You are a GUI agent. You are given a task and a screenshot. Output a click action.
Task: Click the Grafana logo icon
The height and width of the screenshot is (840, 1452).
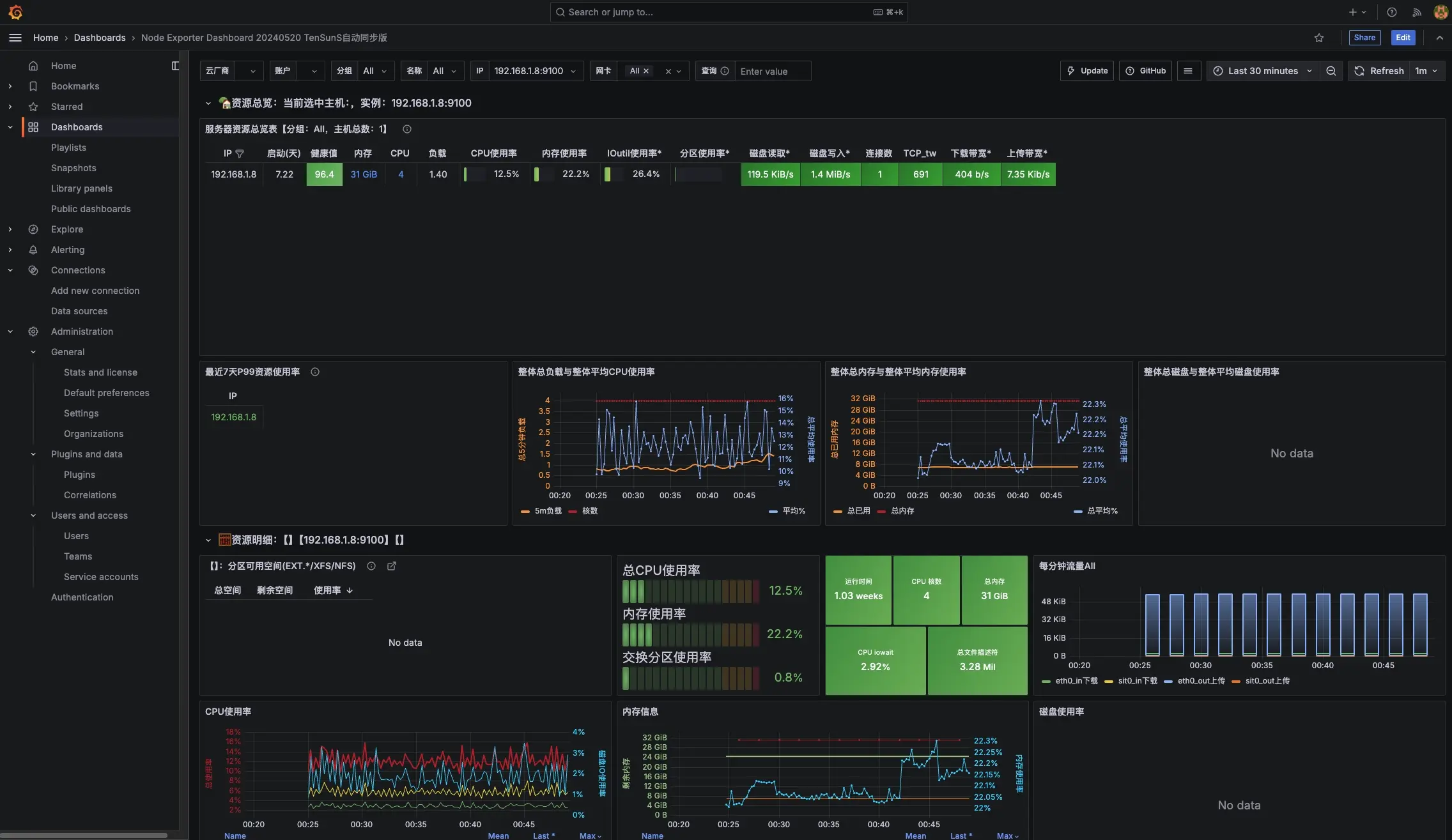tap(15, 12)
